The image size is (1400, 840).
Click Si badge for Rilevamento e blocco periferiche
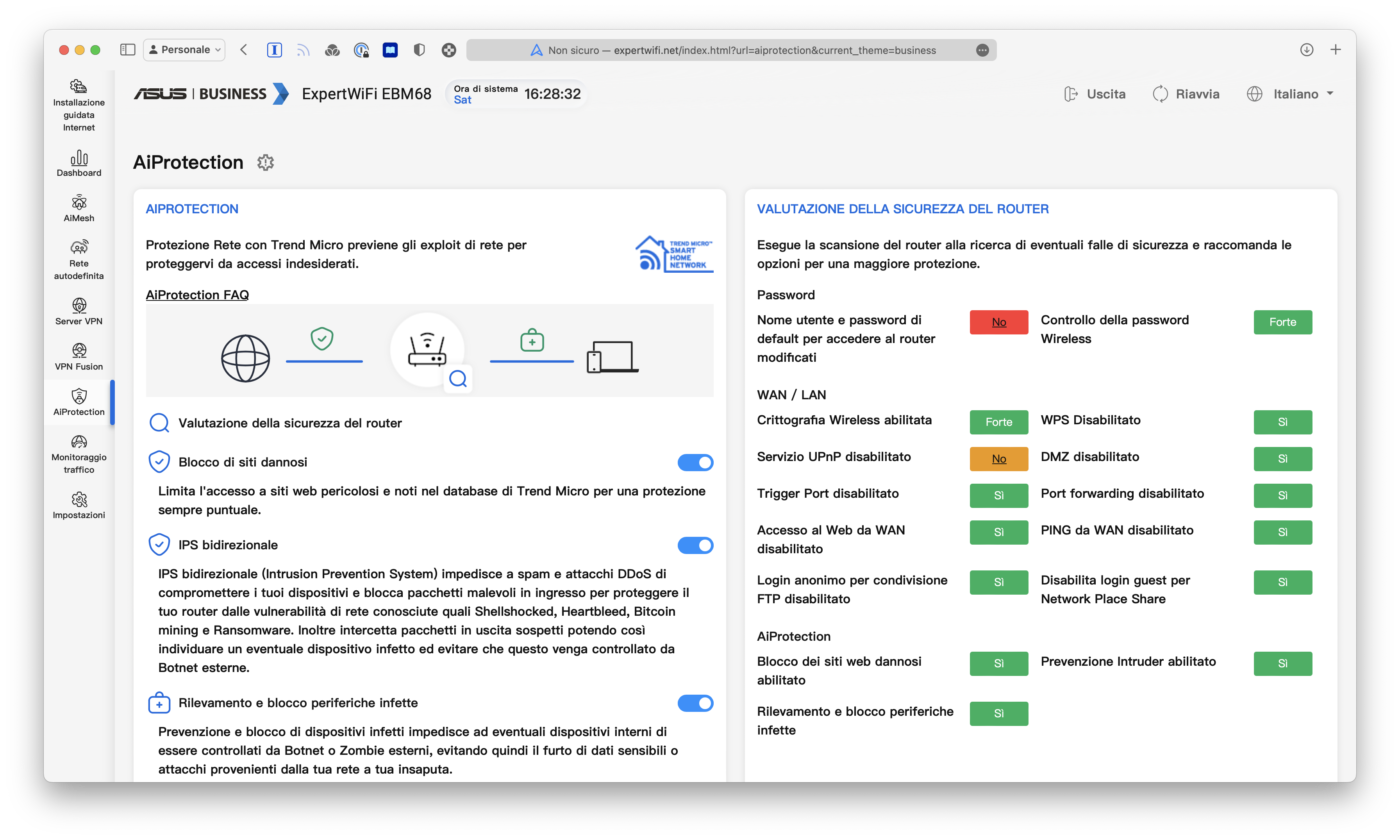[999, 713]
